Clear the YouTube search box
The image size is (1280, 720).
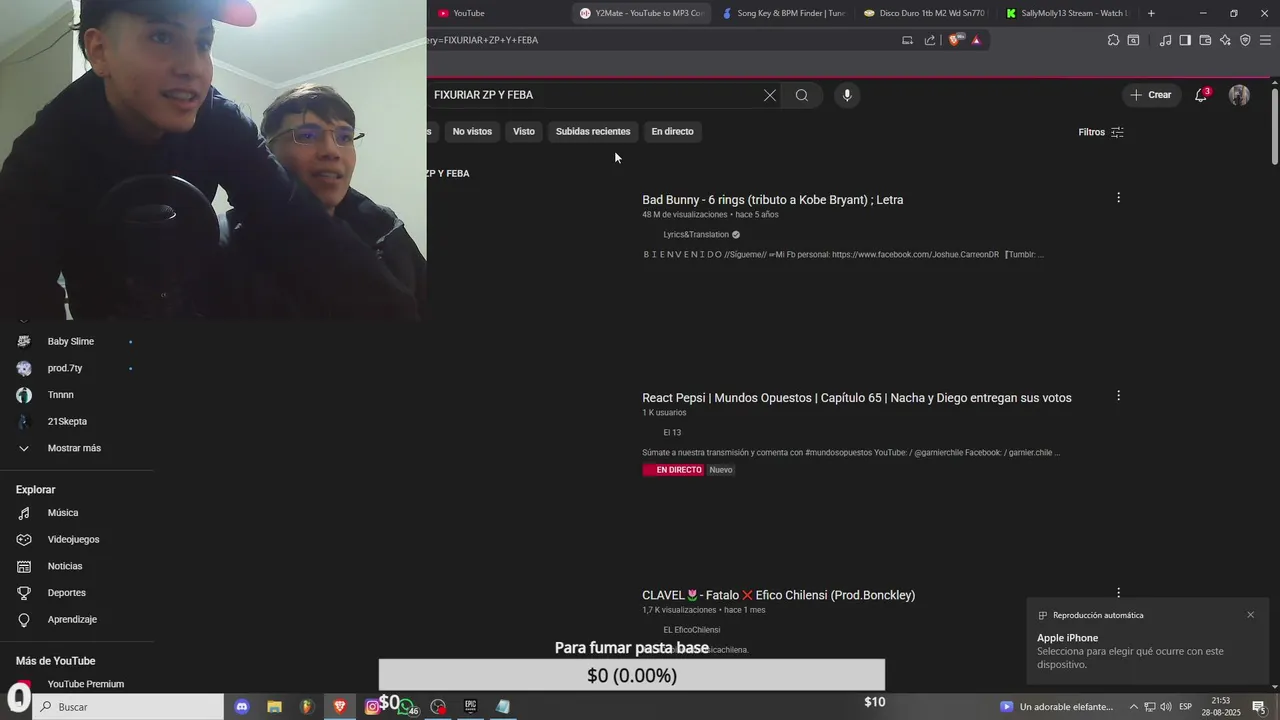point(770,95)
